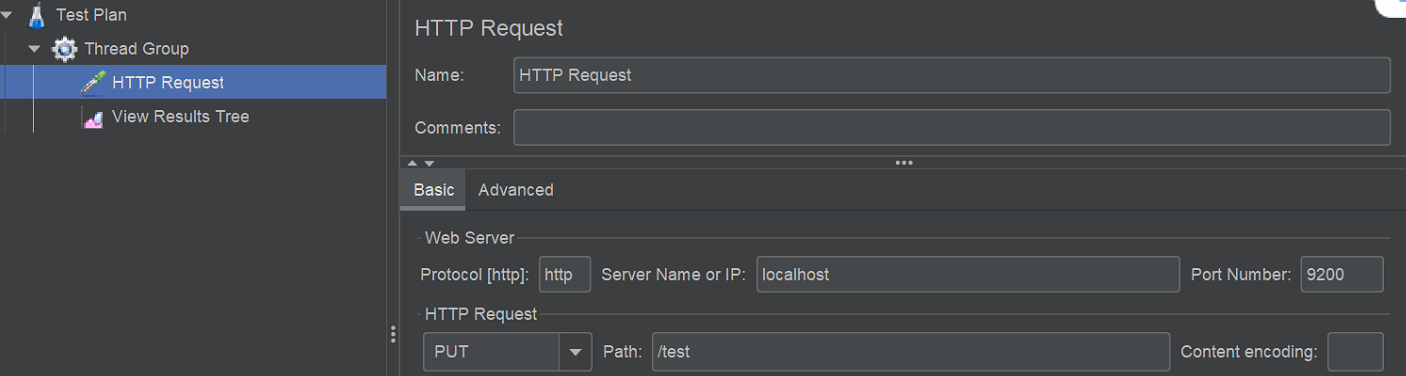The width and height of the screenshot is (1406, 376).
Task: Click the Thread Group gear icon
Action: click(x=65, y=48)
